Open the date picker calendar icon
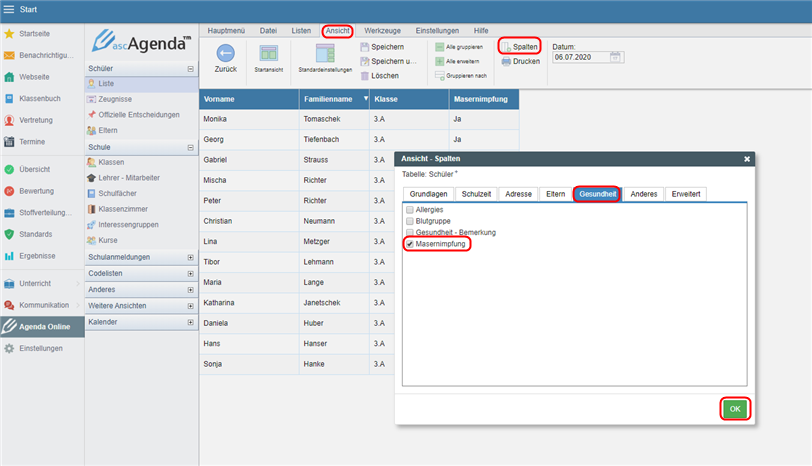812x466 pixels. [x=615, y=57]
